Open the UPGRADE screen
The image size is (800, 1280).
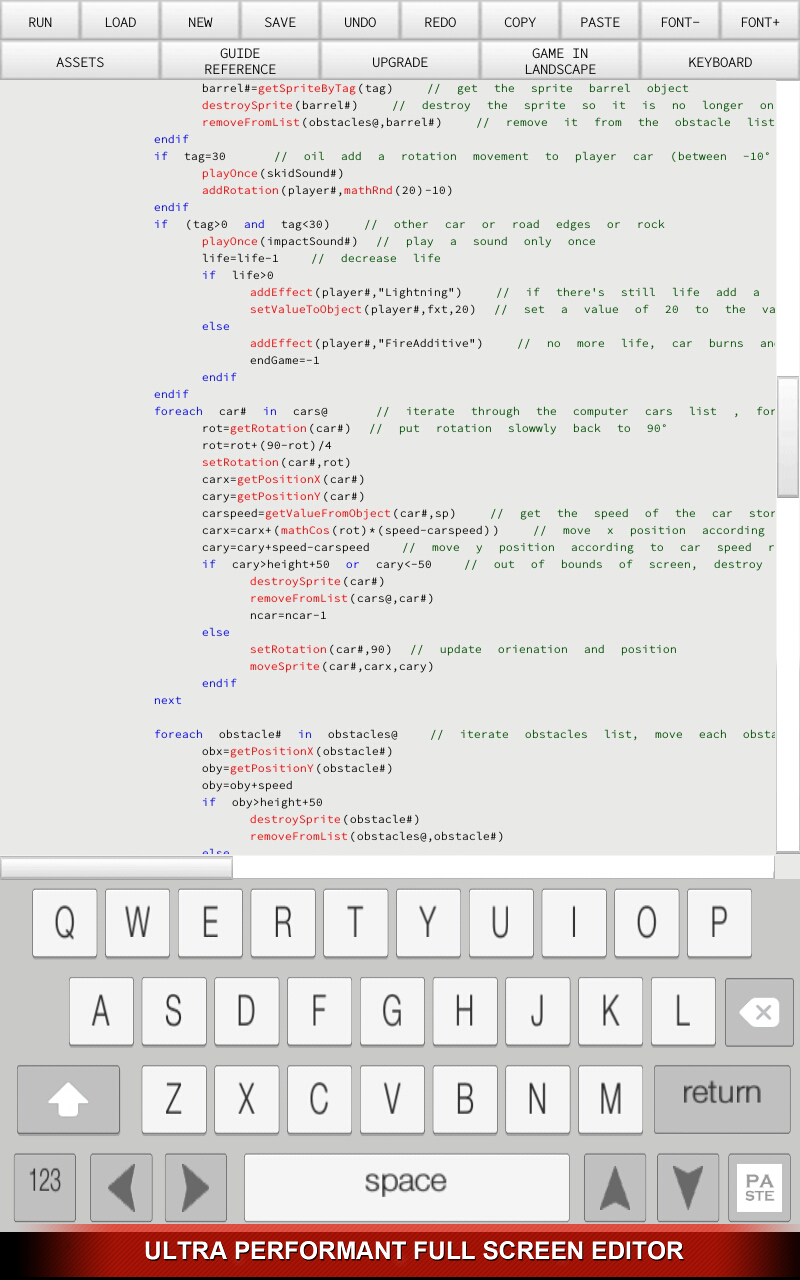[x=400, y=61]
